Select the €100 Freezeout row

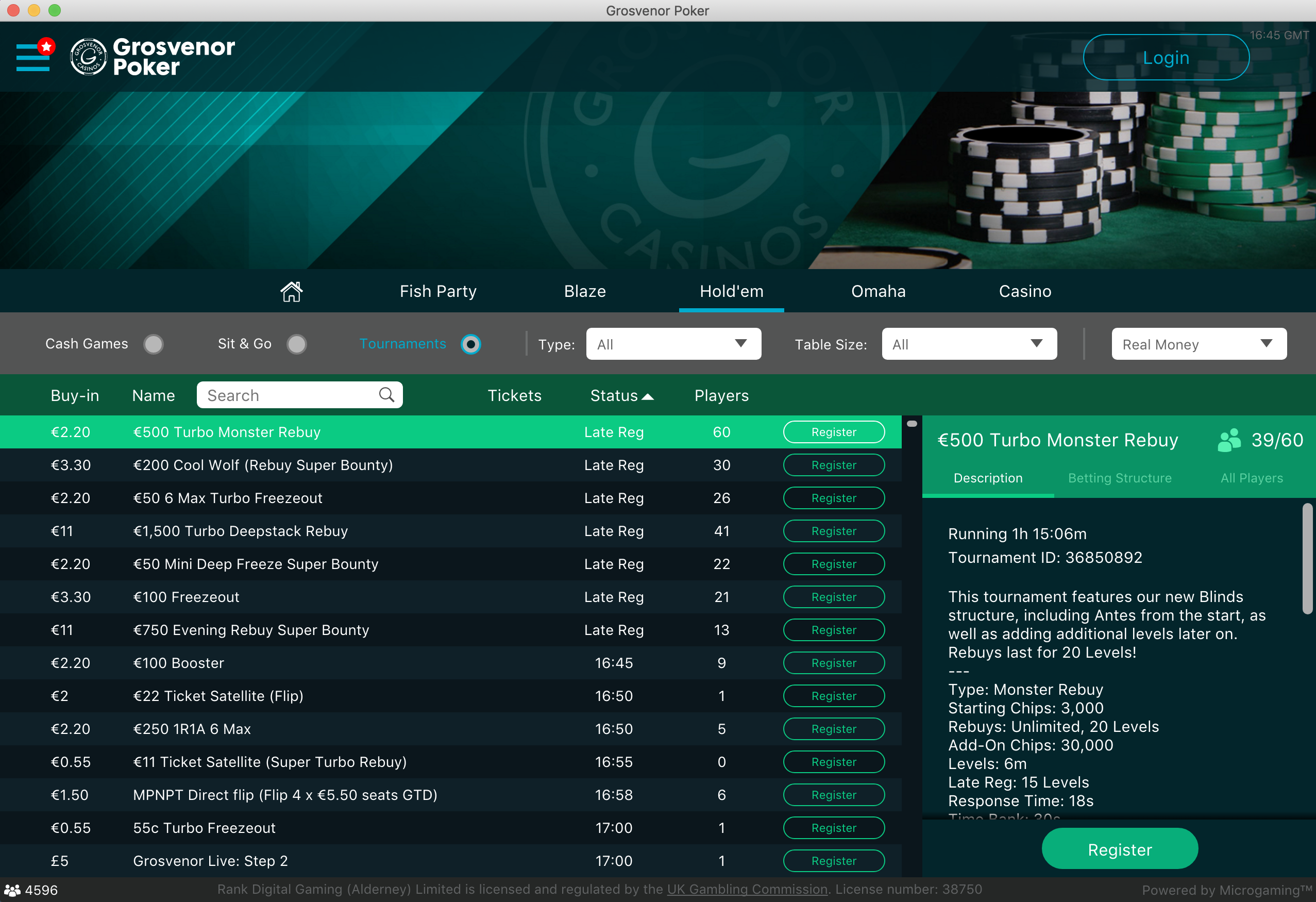point(450,597)
